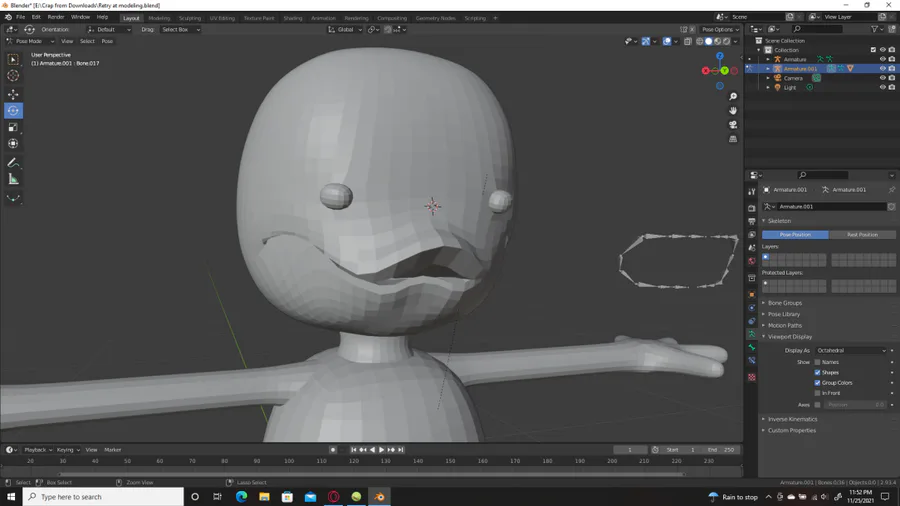Image resolution: width=900 pixels, height=506 pixels.
Task: Click the Z axis on navigation gizmo
Action: [x=720, y=56]
